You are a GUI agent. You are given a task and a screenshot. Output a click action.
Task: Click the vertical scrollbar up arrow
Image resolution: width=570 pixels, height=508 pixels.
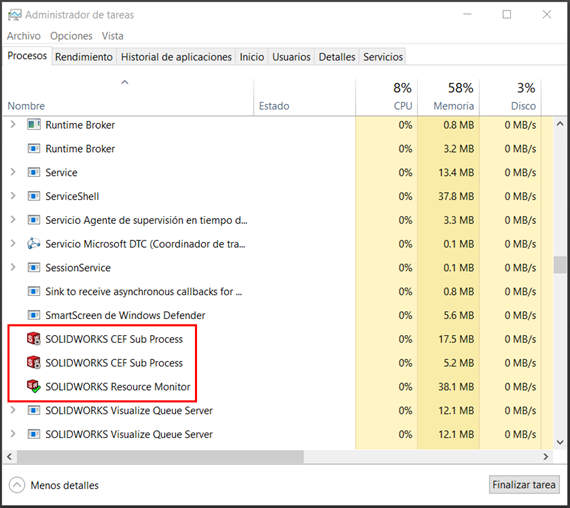[x=560, y=124]
